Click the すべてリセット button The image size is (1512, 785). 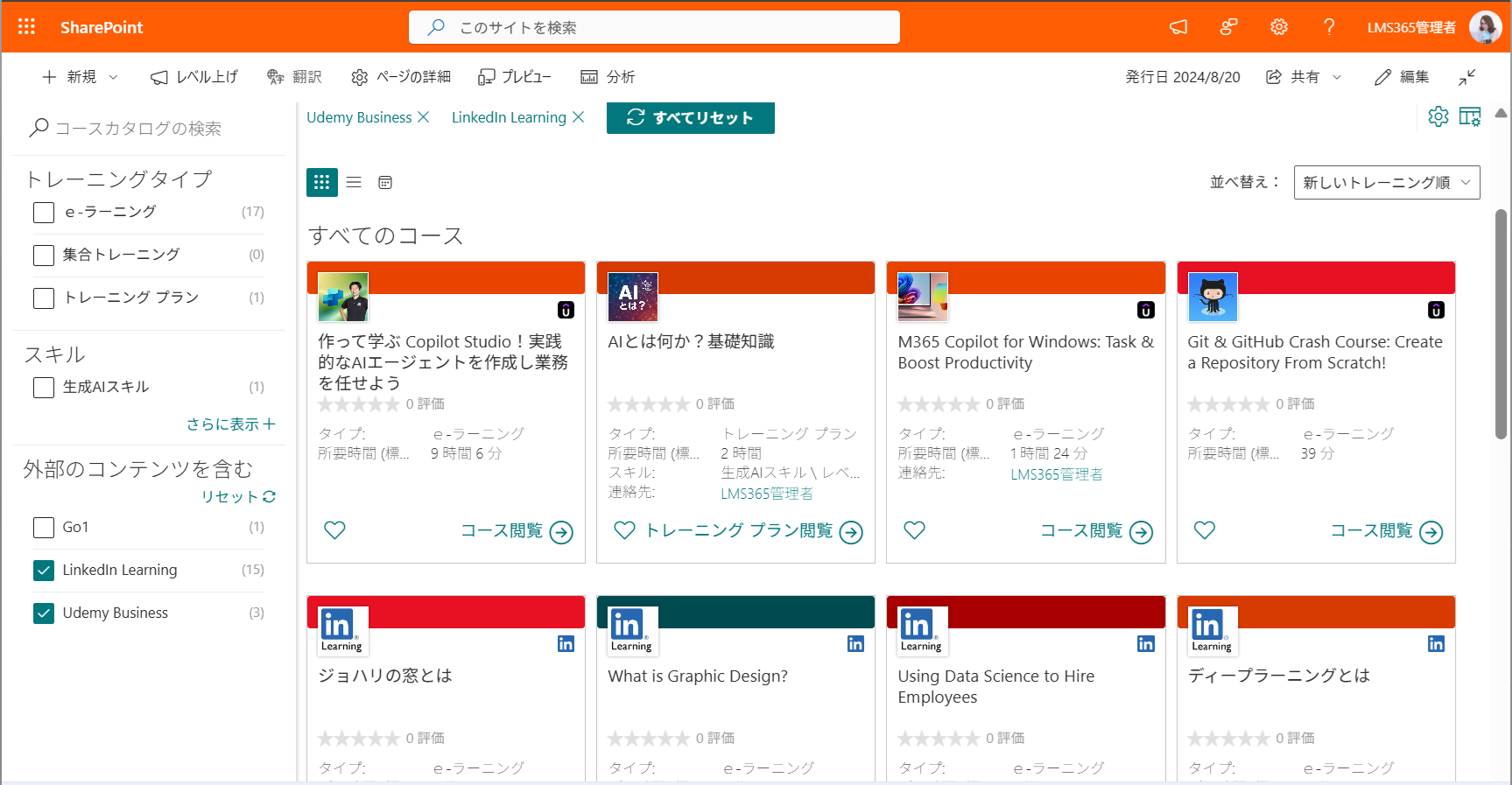[691, 117]
